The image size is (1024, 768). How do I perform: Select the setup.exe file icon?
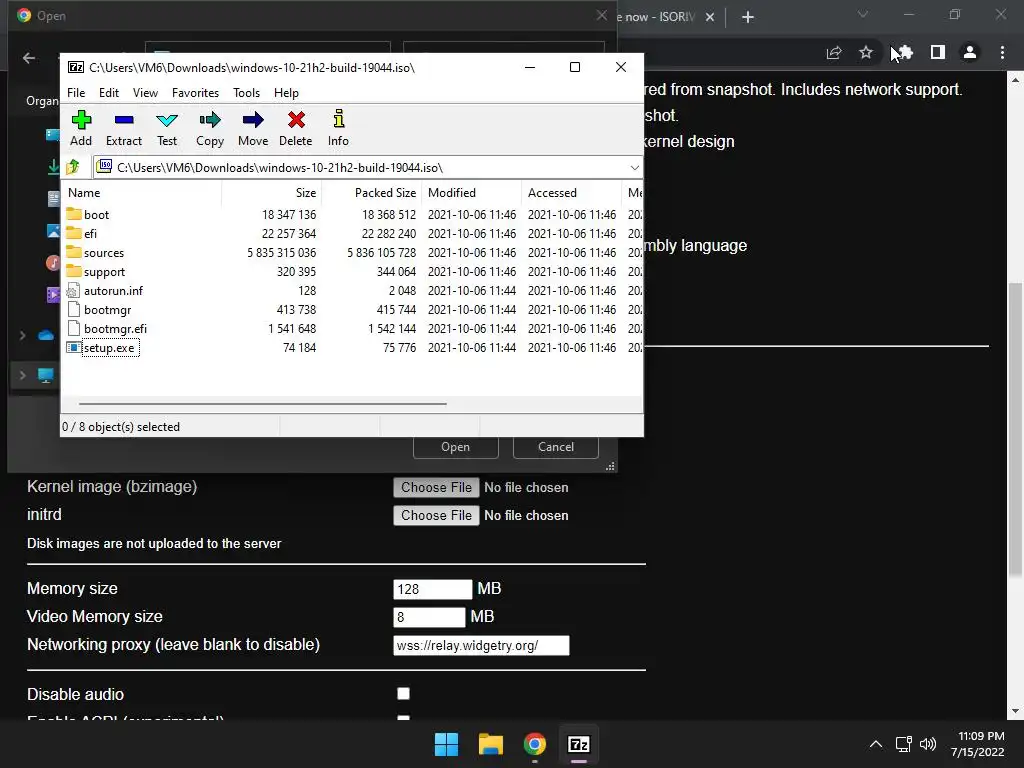point(74,347)
